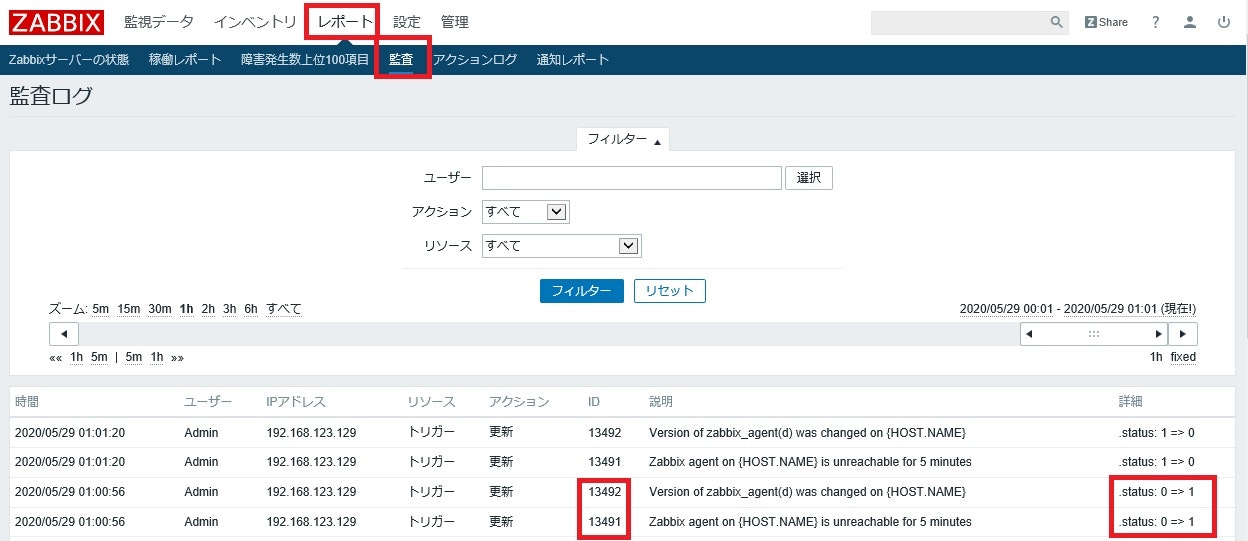1248x541 pixels.
Task: Open the アクションログ submenu
Action: (x=475, y=60)
